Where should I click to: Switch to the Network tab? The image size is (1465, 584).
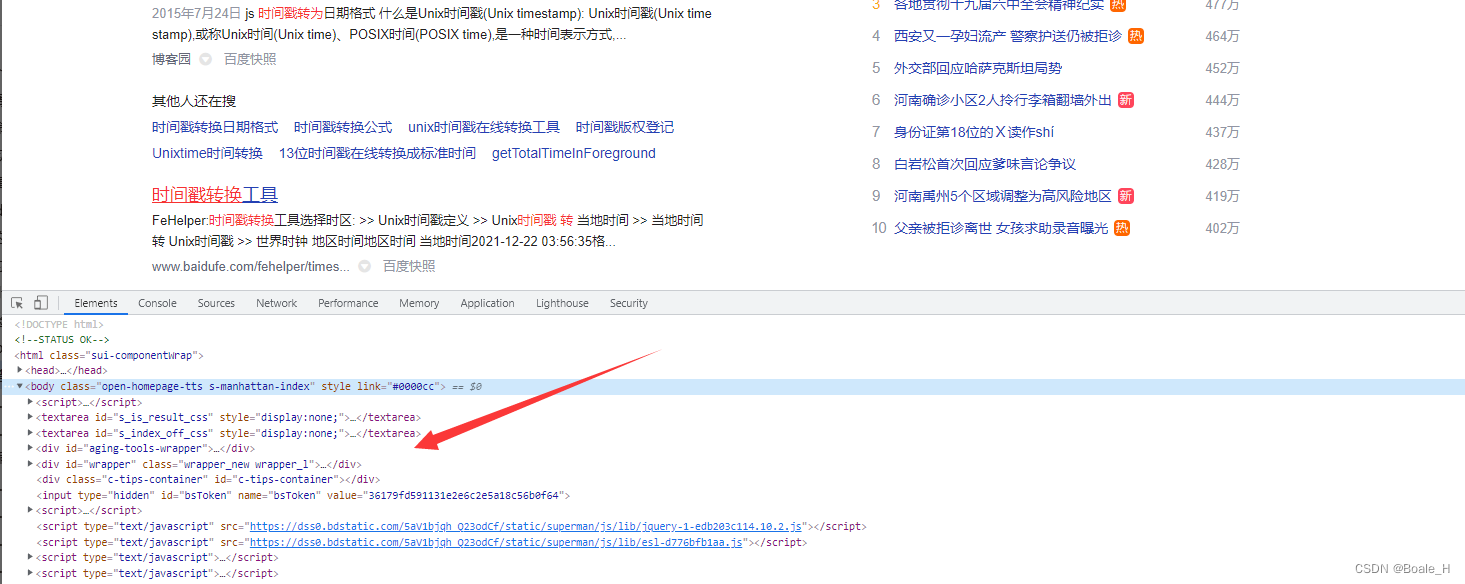[x=277, y=303]
